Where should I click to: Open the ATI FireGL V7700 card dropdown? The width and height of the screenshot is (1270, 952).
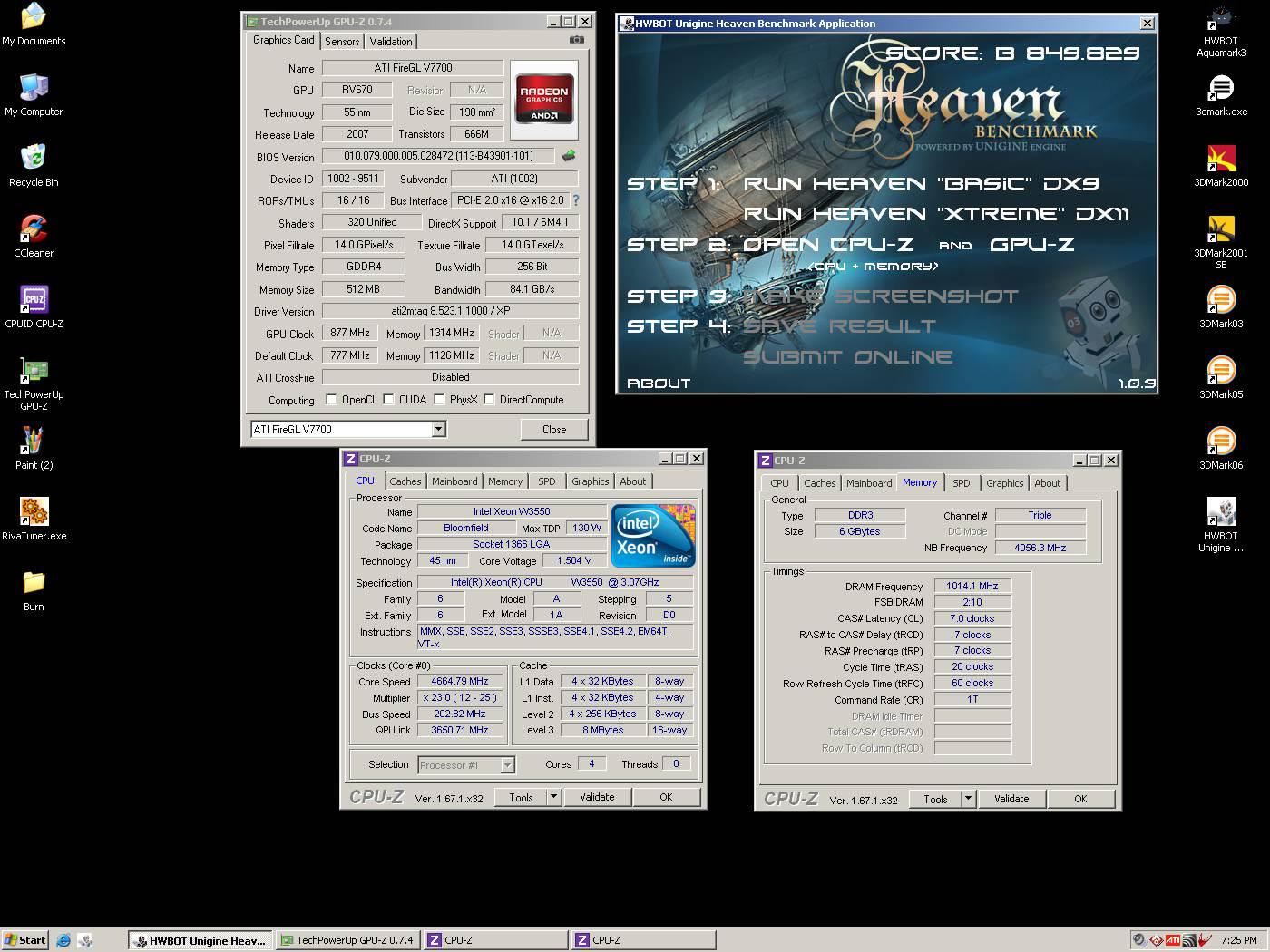click(438, 429)
